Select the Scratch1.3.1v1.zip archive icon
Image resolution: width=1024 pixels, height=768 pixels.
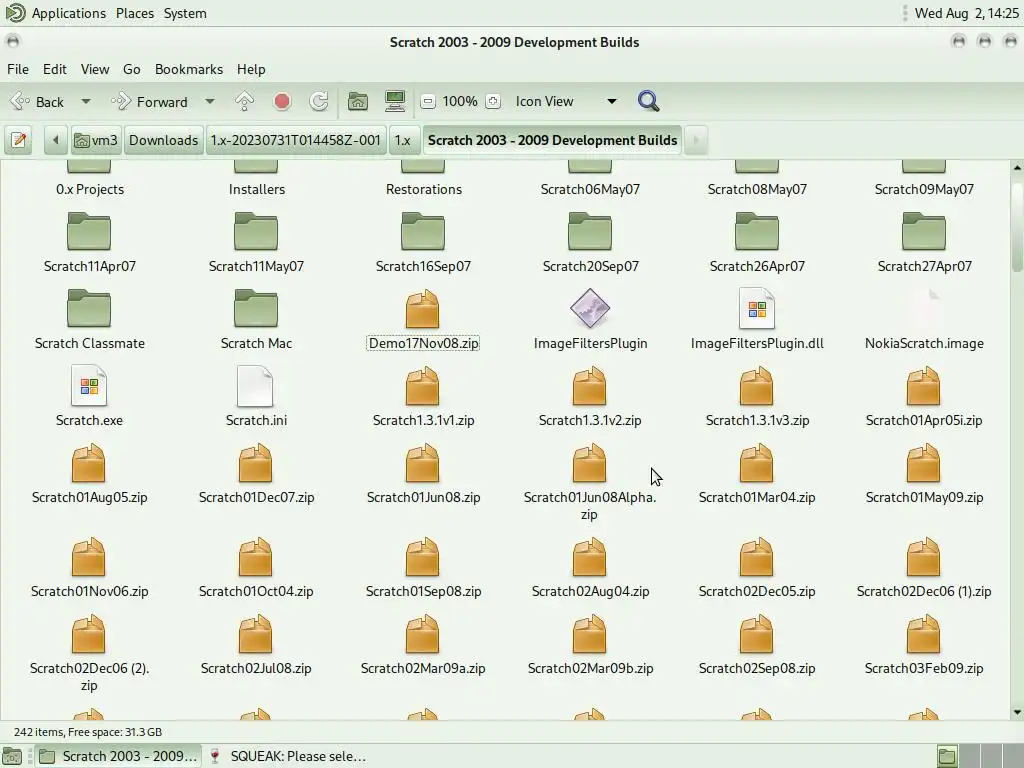tap(423, 386)
